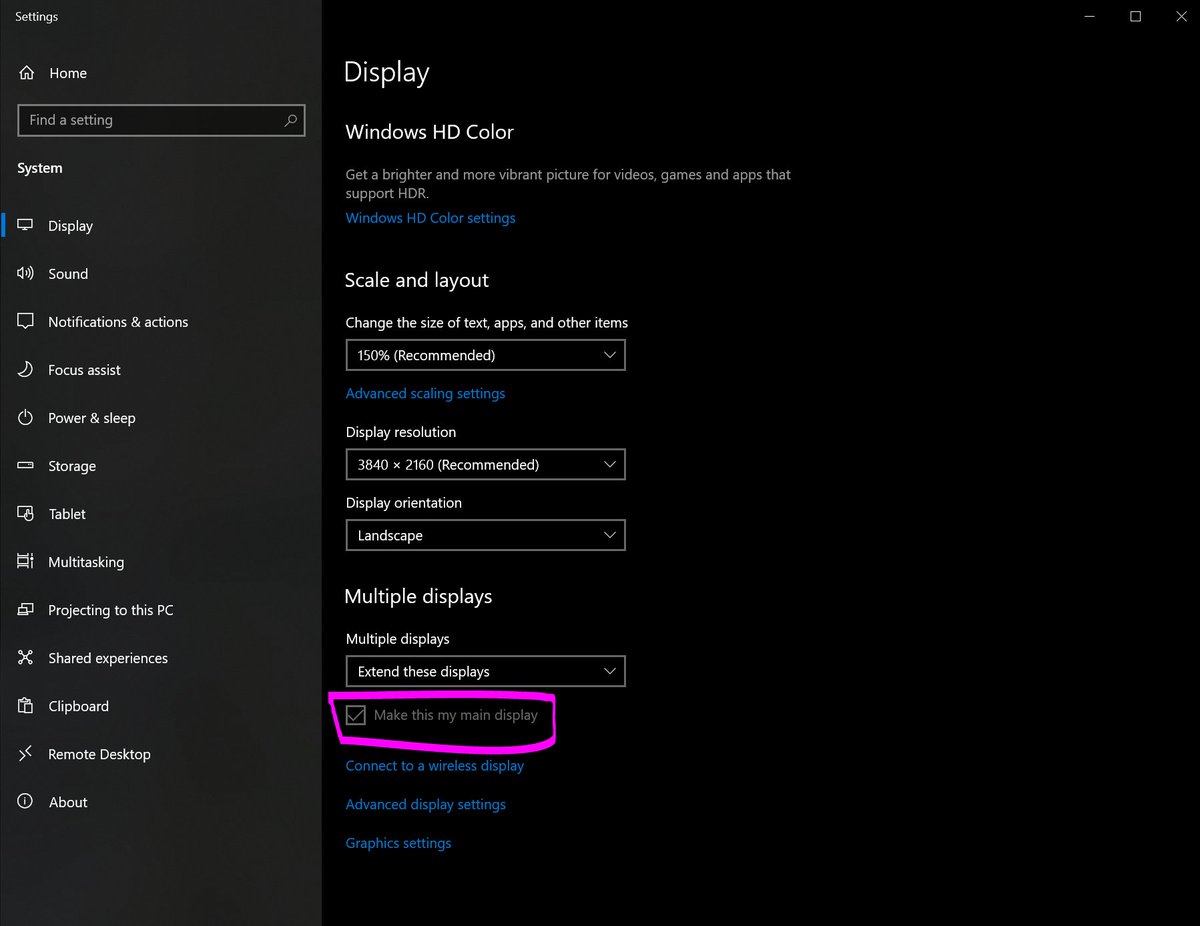Minimize the Settings window

[x=1090, y=16]
